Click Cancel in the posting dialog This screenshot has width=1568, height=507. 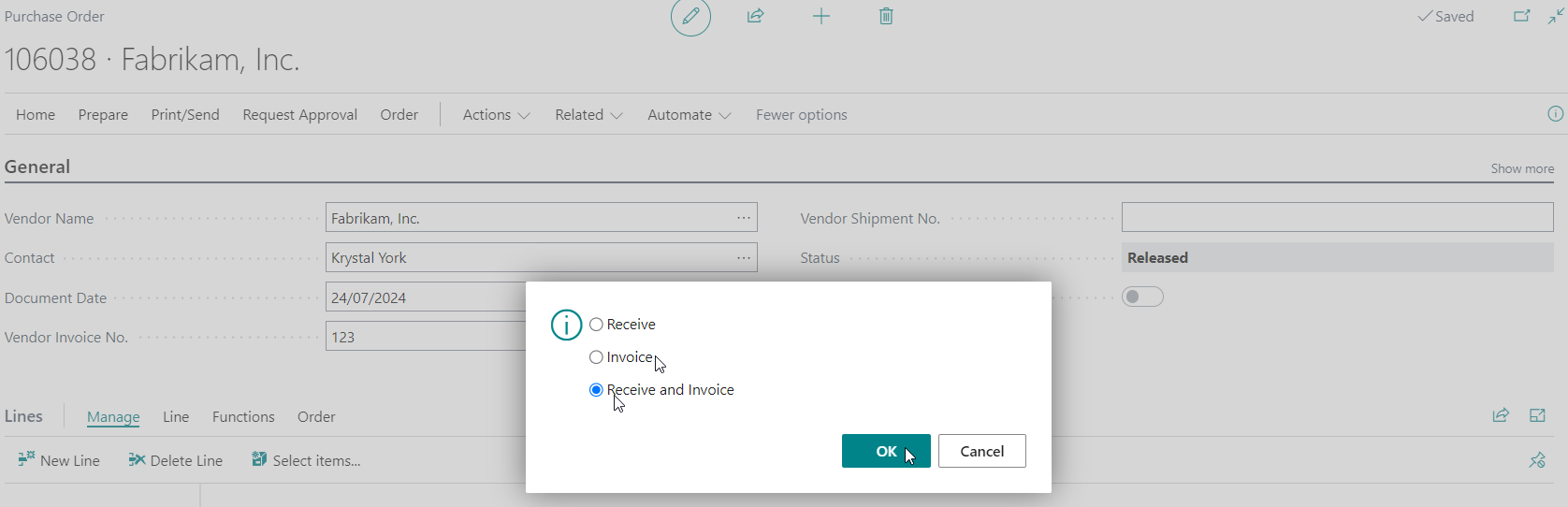pos(982,451)
